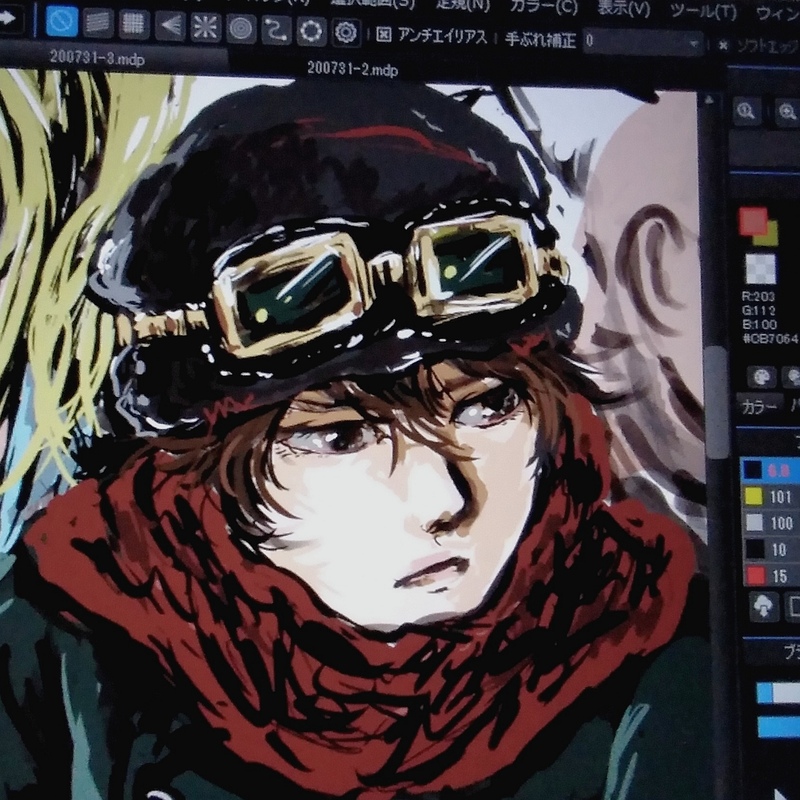Open the 定規(N) menu
The height and width of the screenshot is (800, 800).
click(x=463, y=6)
